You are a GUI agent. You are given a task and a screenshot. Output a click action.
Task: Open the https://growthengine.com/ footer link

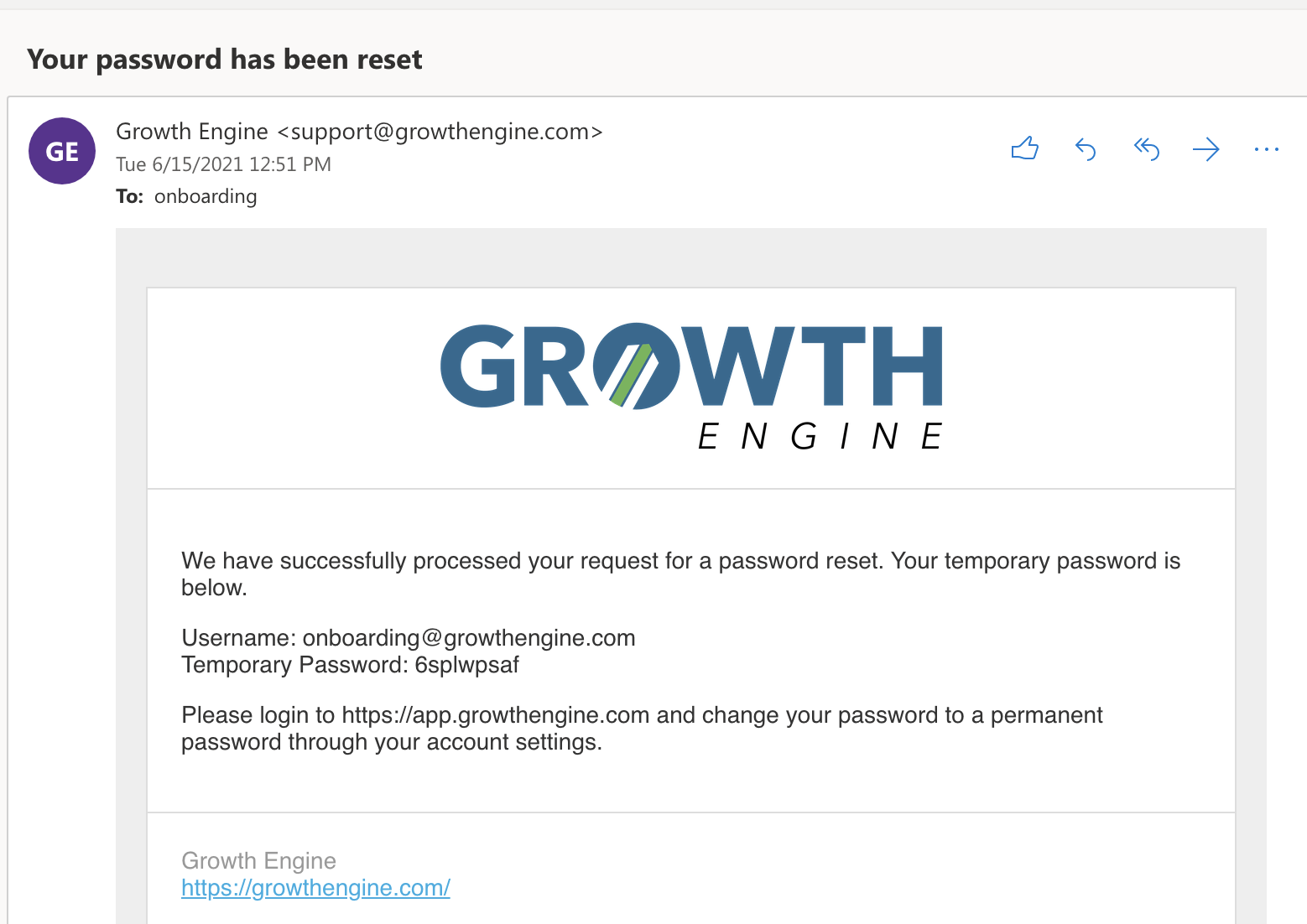pyautogui.click(x=315, y=888)
